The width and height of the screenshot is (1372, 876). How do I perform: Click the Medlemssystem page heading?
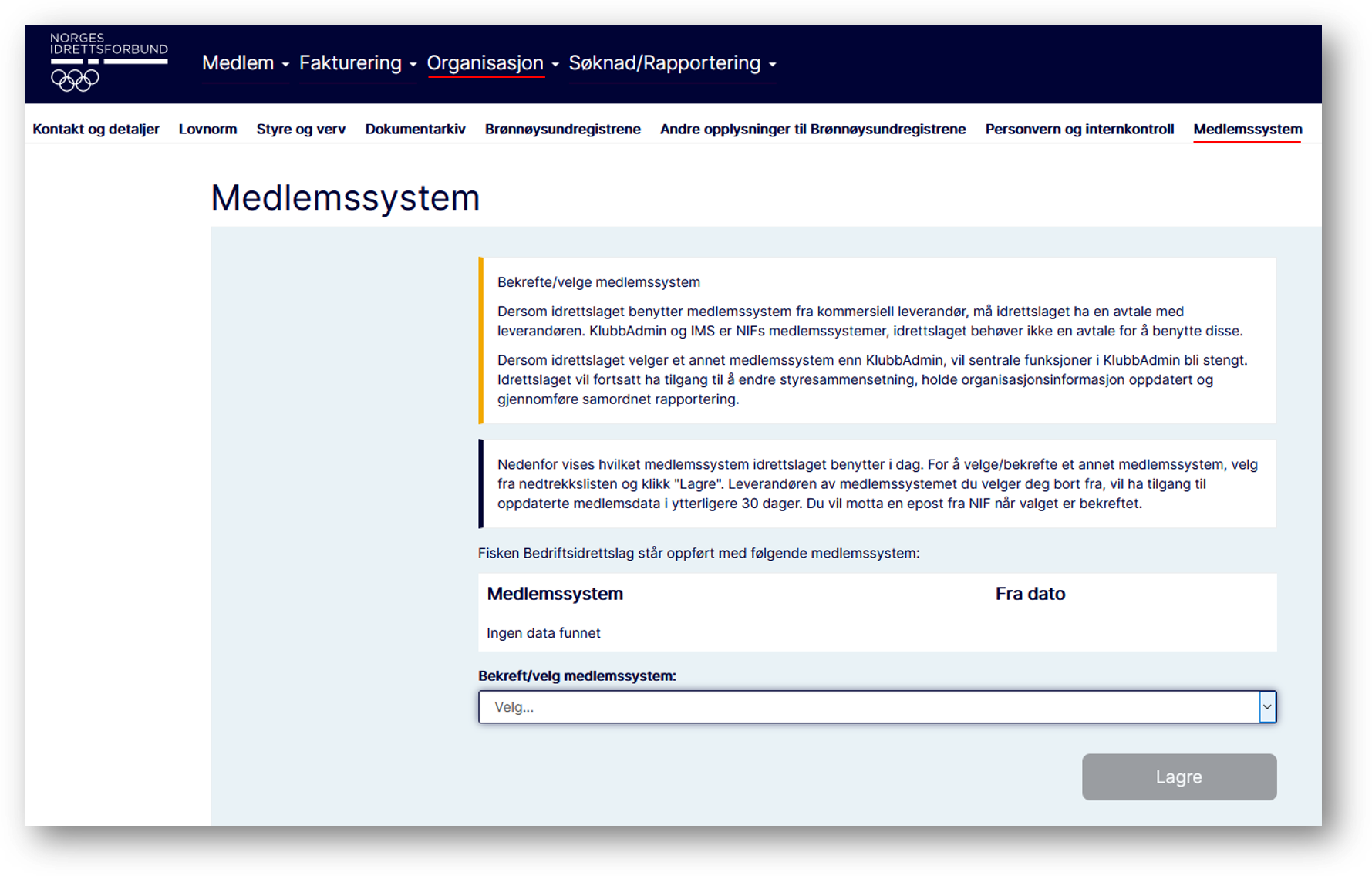[x=345, y=197]
